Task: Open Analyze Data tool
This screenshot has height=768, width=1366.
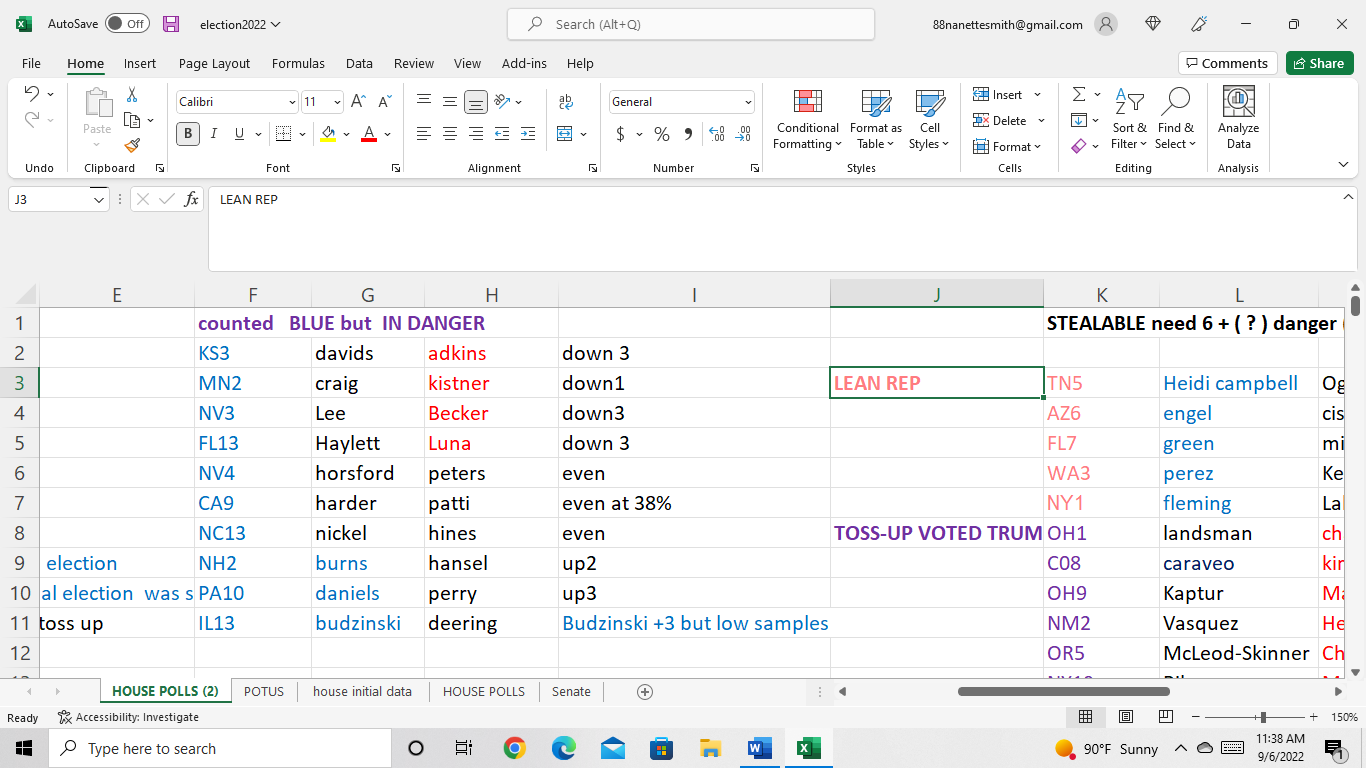Action: (1238, 119)
